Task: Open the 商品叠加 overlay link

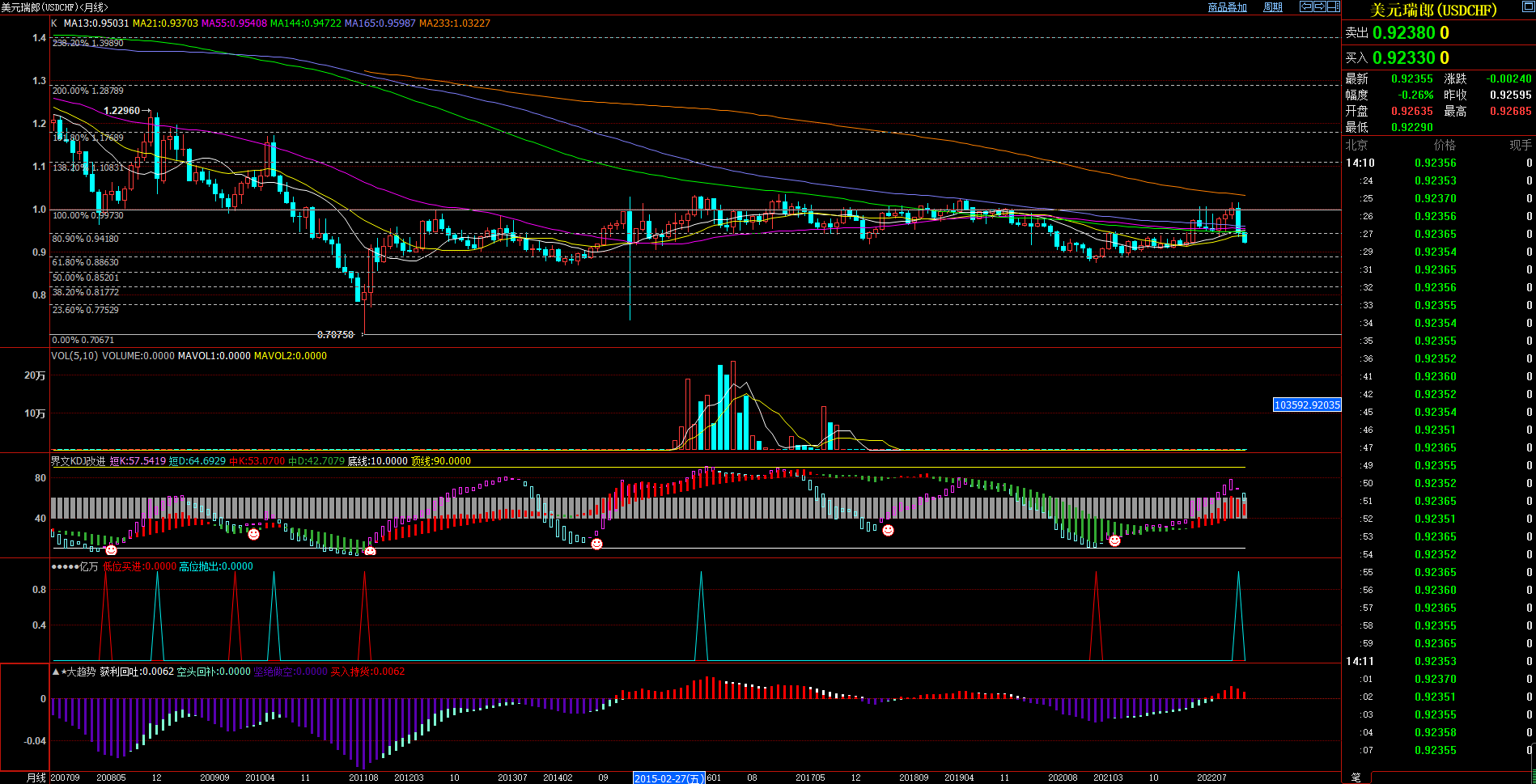Action: pos(1227,7)
